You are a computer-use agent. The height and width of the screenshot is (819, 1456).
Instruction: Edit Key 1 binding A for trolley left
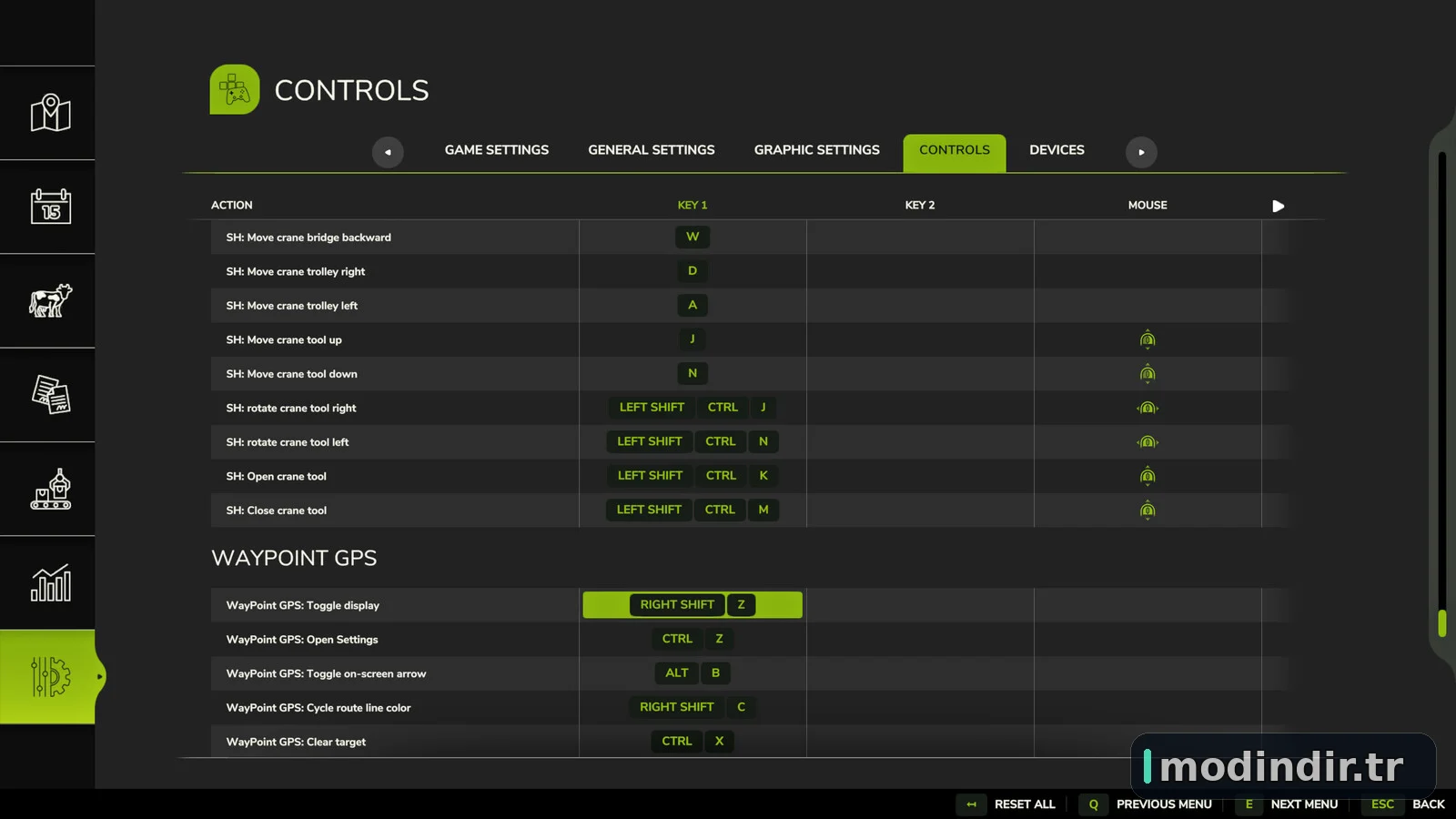point(693,305)
